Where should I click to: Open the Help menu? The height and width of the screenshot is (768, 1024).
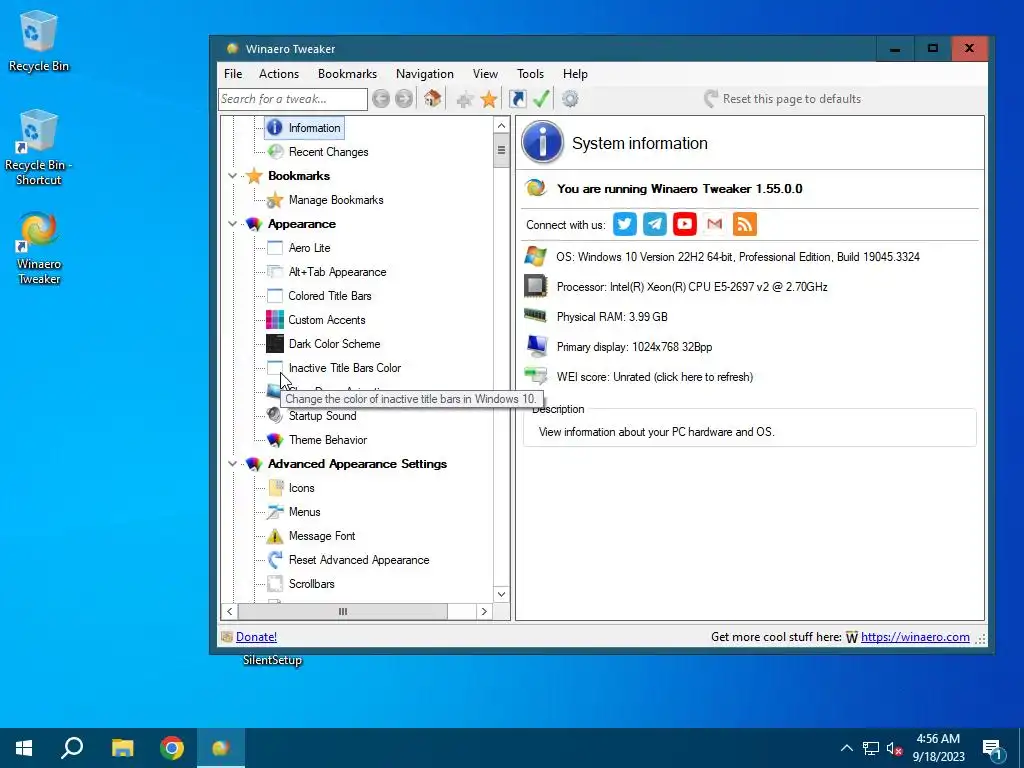point(575,74)
